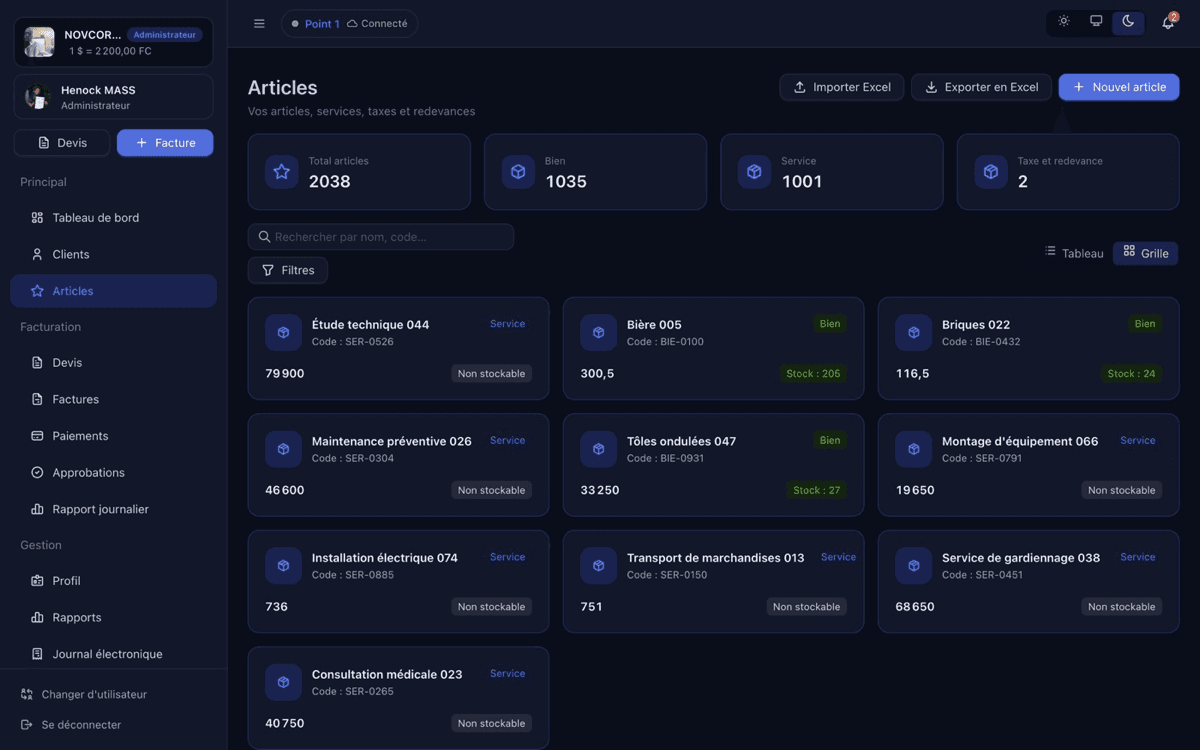Select dark theme moon icon
This screenshot has height=750, width=1200.
coord(1128,22)
